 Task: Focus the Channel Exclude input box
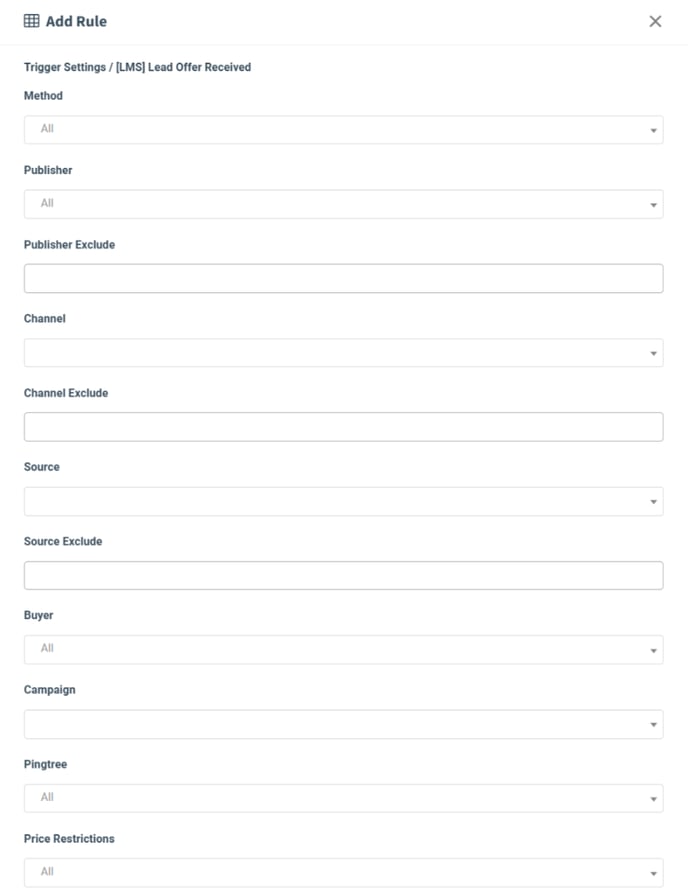(343, 427)
